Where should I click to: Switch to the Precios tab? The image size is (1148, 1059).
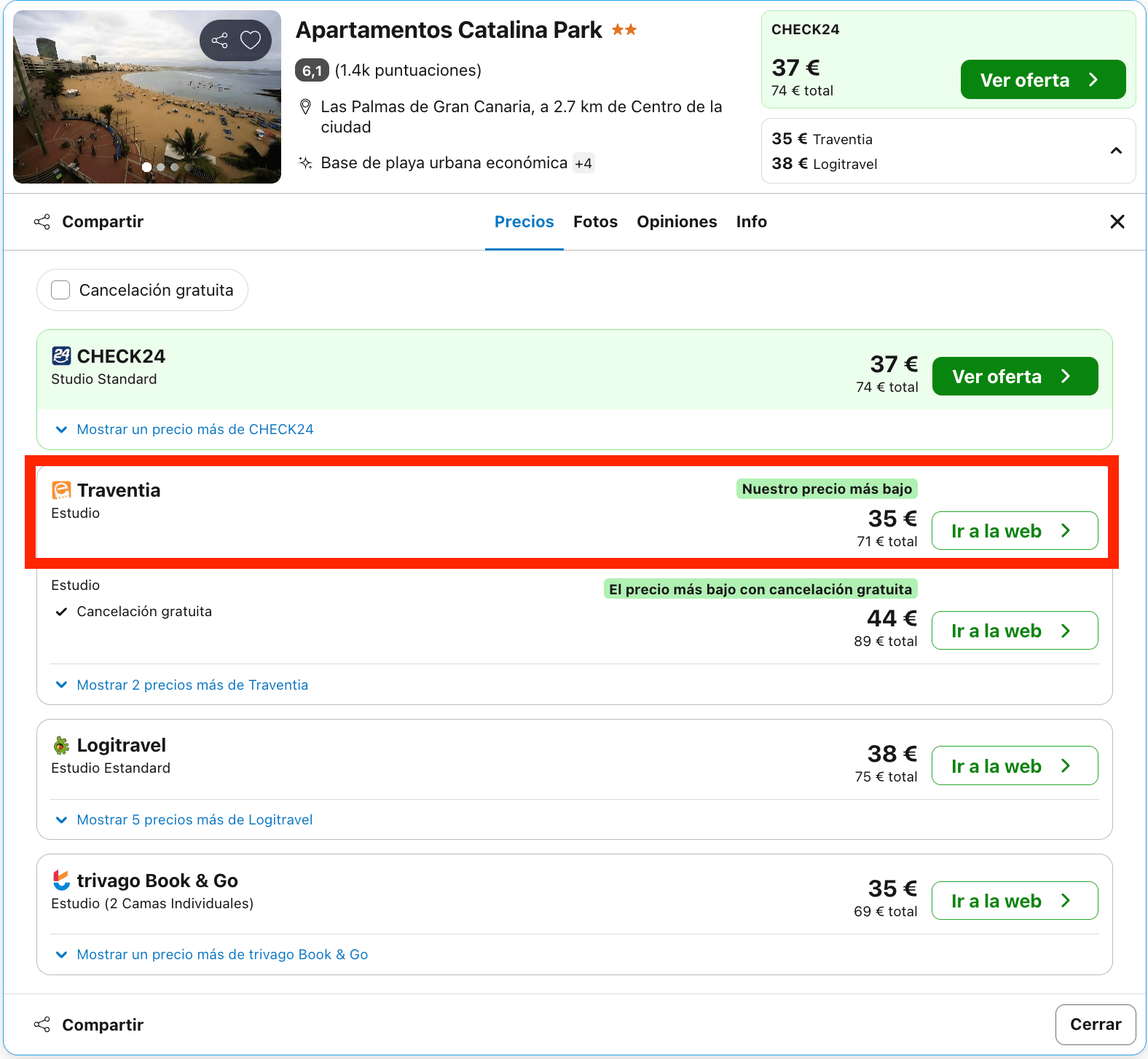(524, 221)
